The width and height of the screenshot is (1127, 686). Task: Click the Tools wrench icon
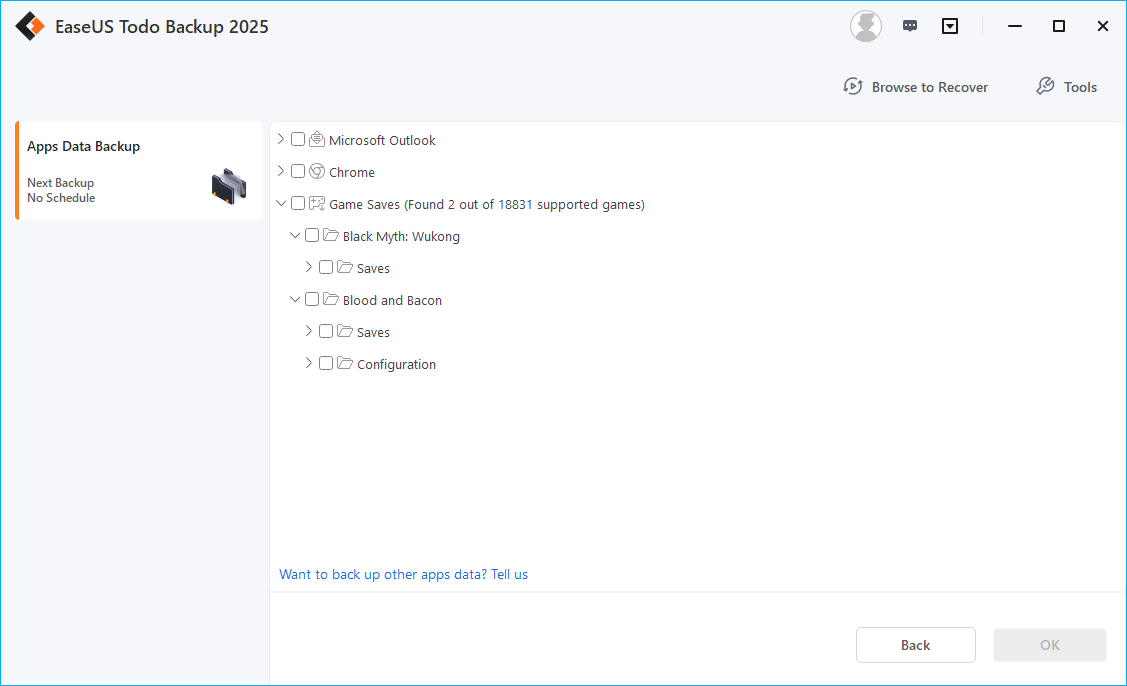(1045, 86)
